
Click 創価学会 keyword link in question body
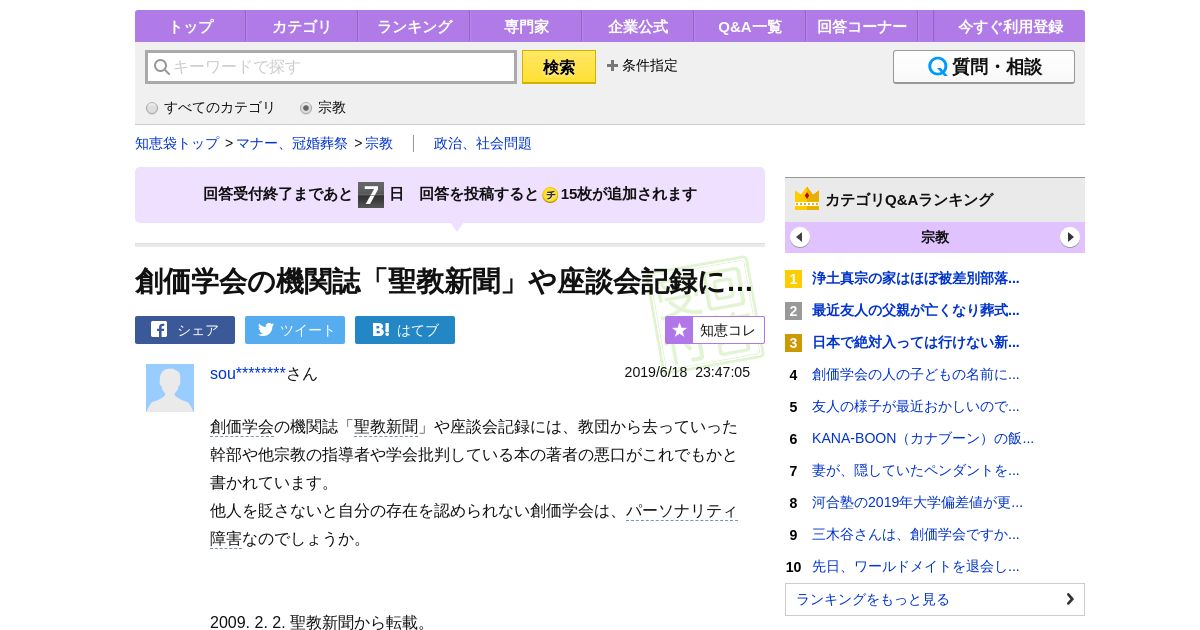[x=242, y=427]
